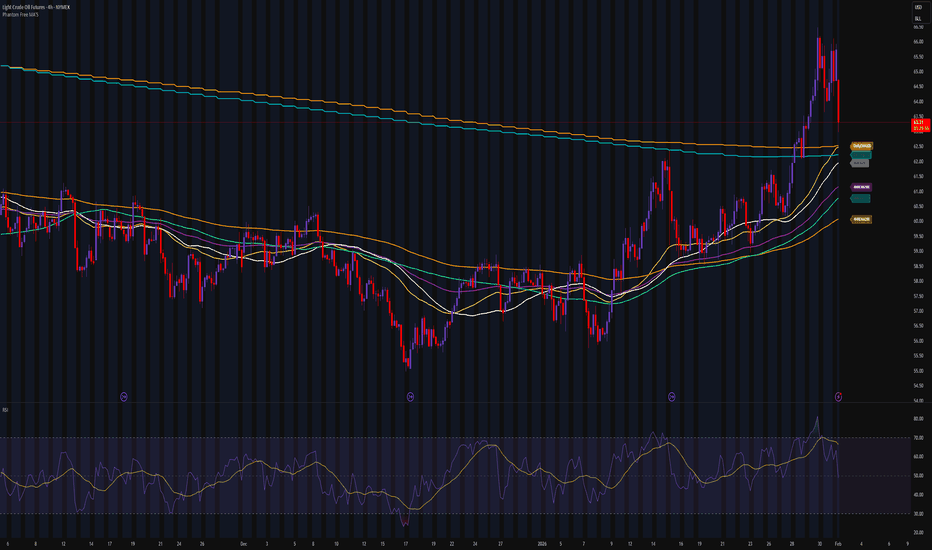This screenshot has height=550, width=932.
Task: Click the 66.00 price scale value
Action: 918,42
